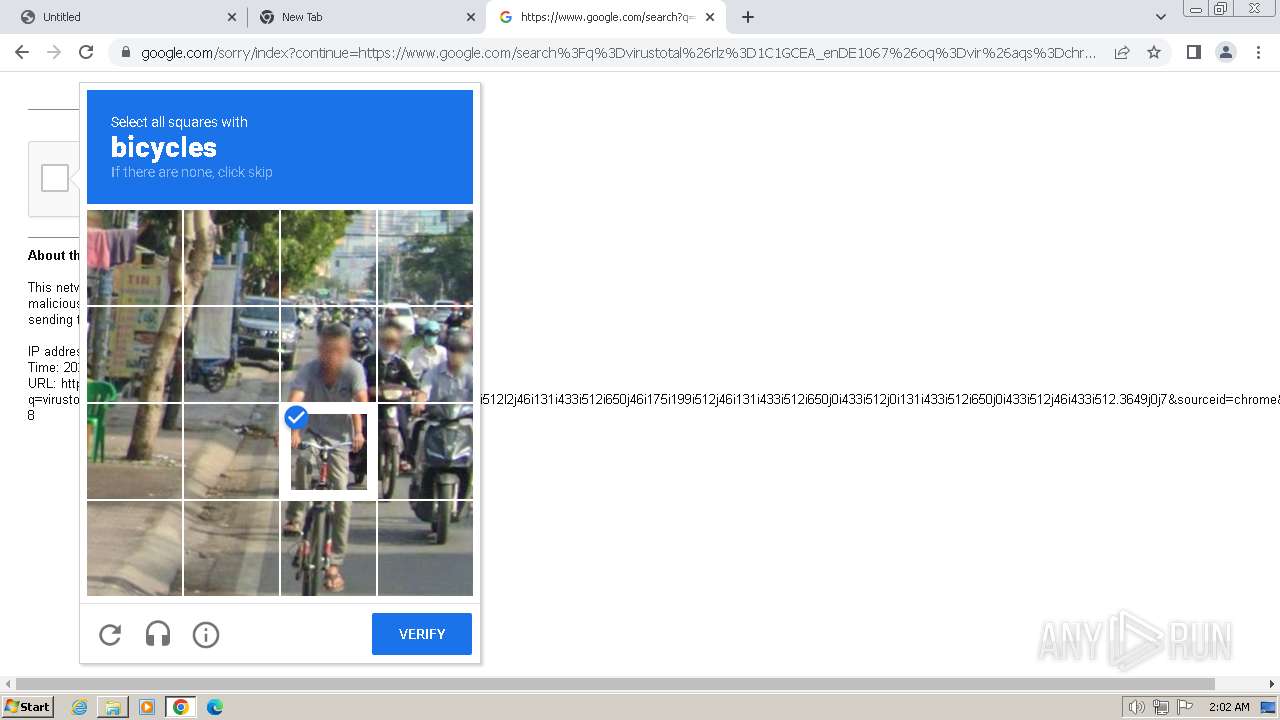This screenshot has width=1280, height=720.
Task: Open the media player taskbar icon
Action: [147, 707]
